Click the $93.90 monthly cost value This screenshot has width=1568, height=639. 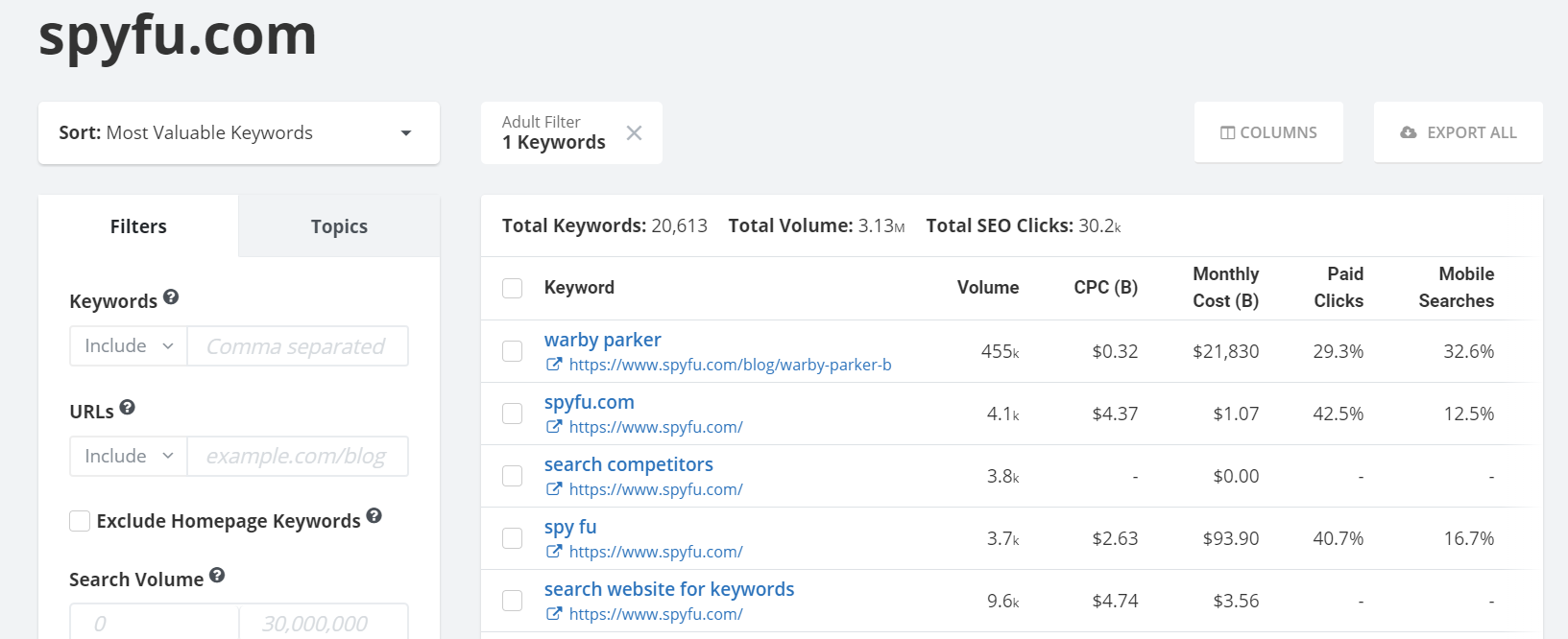pyautogui.click(x=1231, y=538)
